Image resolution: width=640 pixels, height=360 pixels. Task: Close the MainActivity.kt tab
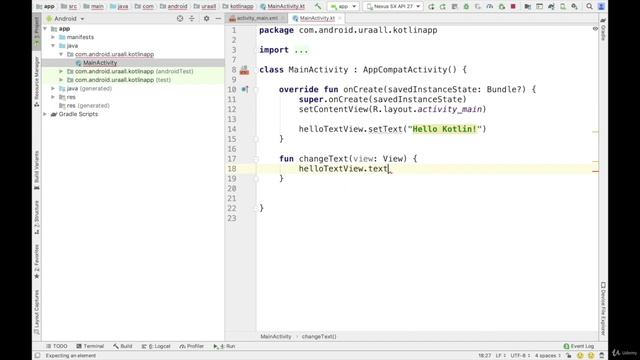340,18
